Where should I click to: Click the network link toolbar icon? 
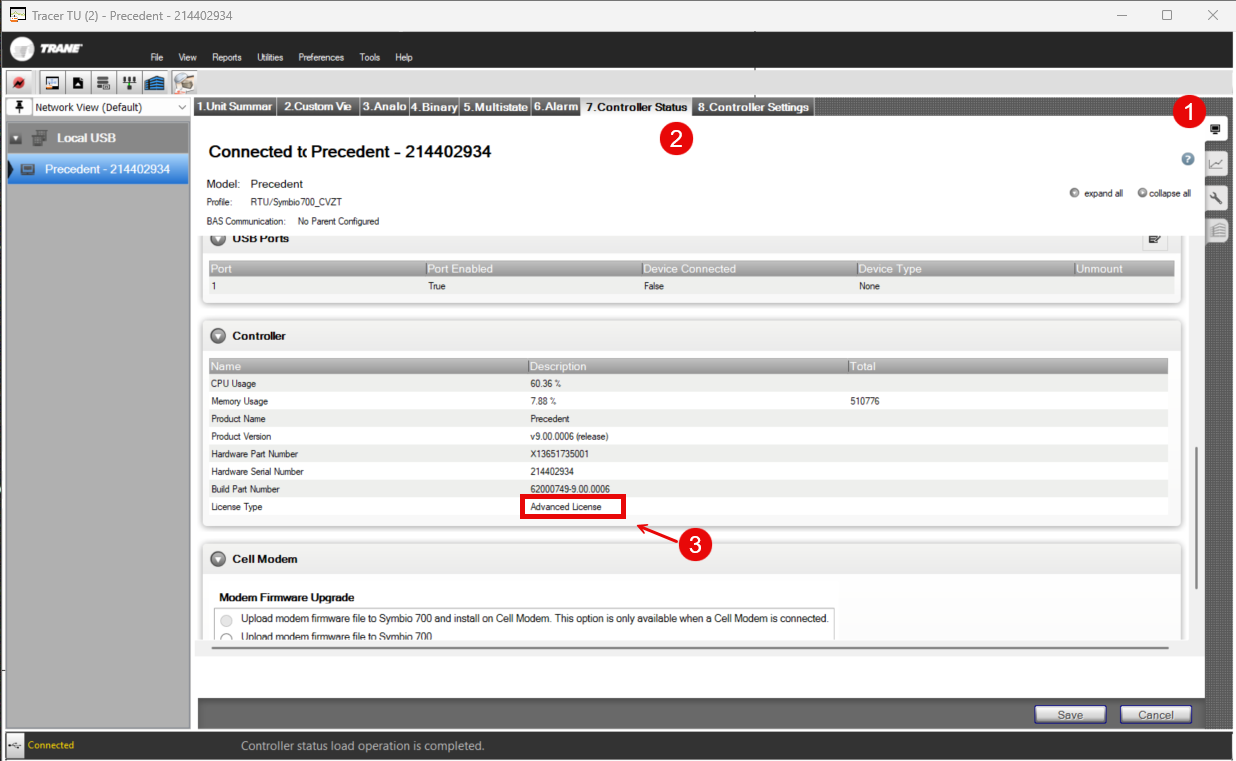128,82
